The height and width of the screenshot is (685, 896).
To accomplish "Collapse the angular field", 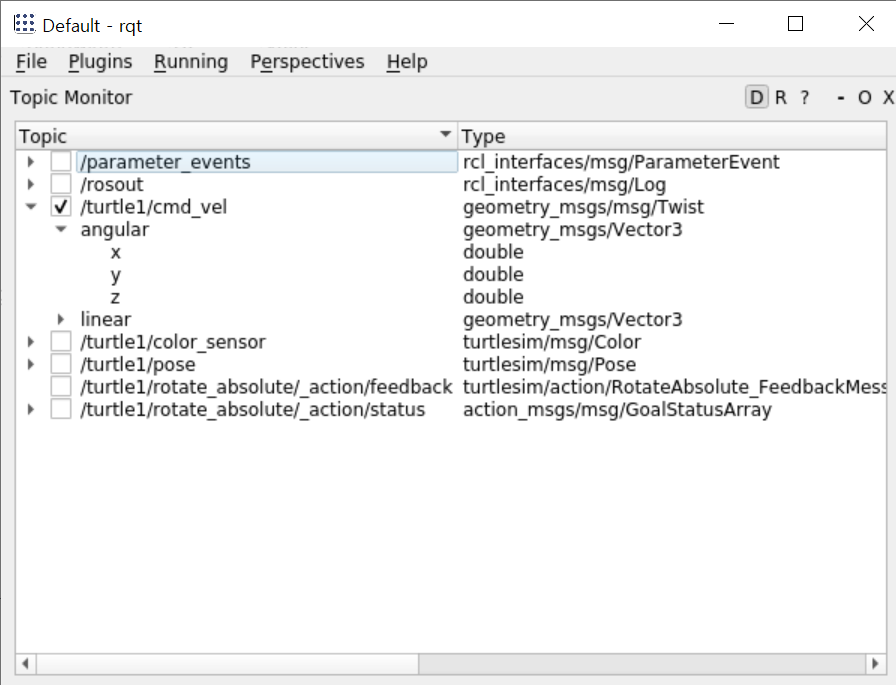I will (61, 229).
